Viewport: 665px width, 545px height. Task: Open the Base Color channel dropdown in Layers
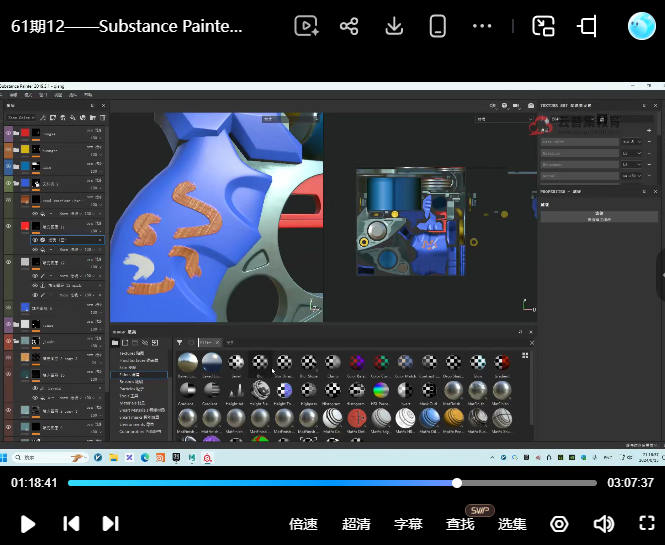point(20,117)
